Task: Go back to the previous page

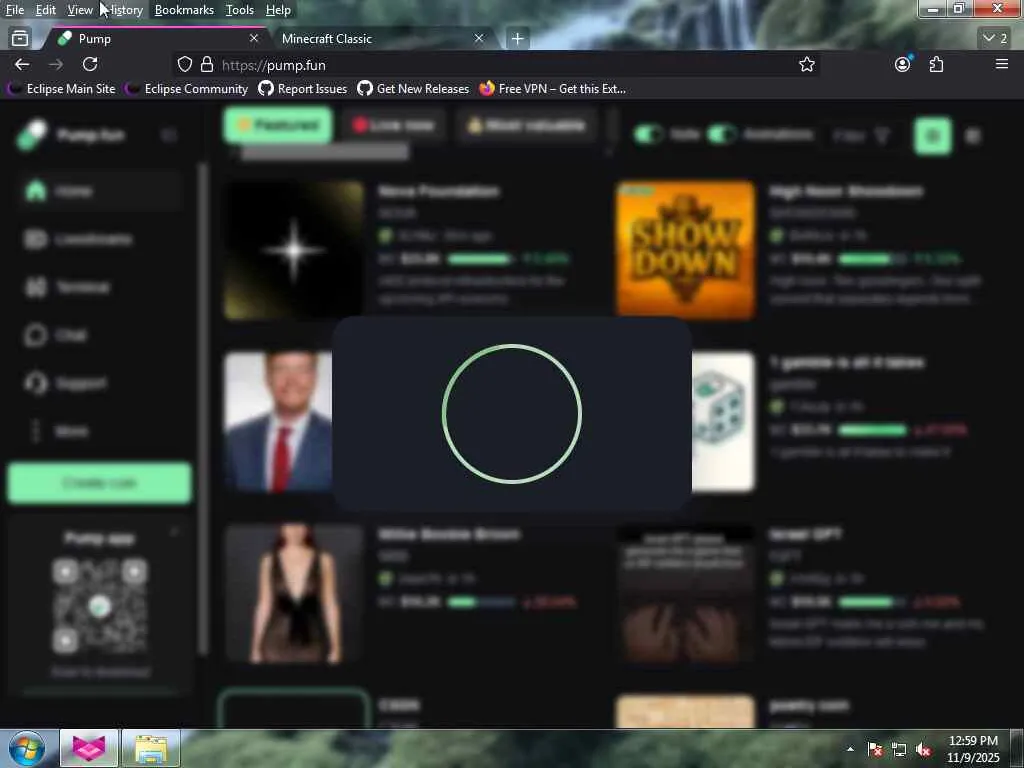Action: point(22,64)
